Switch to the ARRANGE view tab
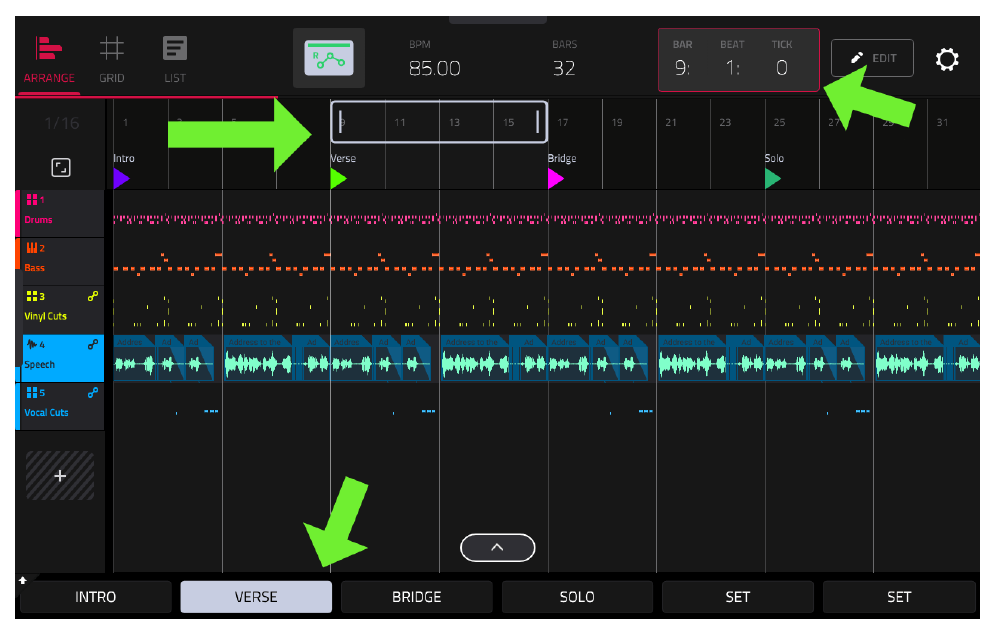The height and width of the screenshot is (636, 996). click(49, 61)
